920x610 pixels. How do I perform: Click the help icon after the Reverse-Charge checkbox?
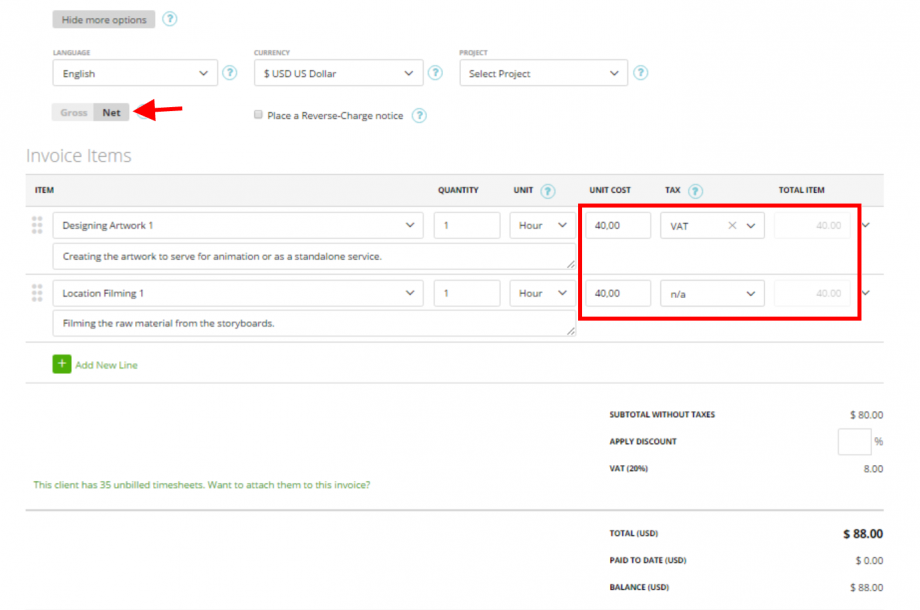pyautogui.click(x=419, y=115)
